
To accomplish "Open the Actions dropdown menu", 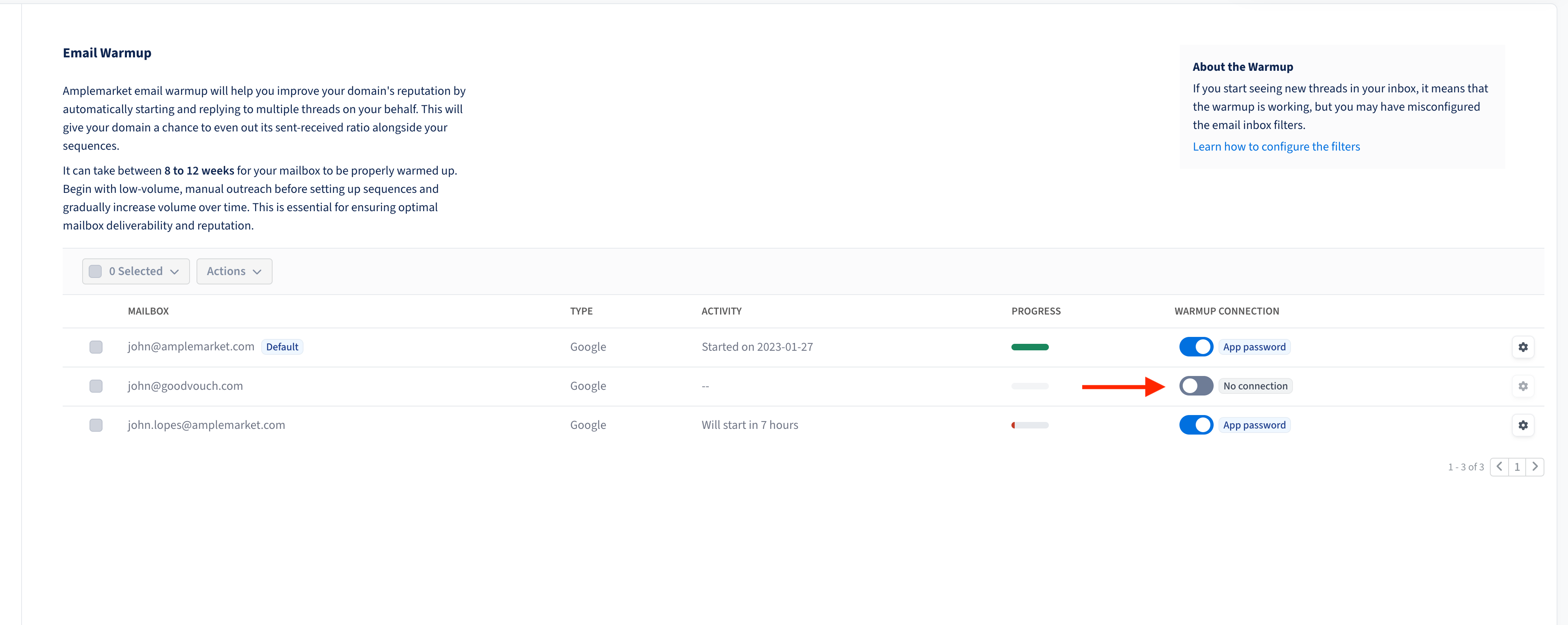I will pyautogui.click(x=234, y=271).
